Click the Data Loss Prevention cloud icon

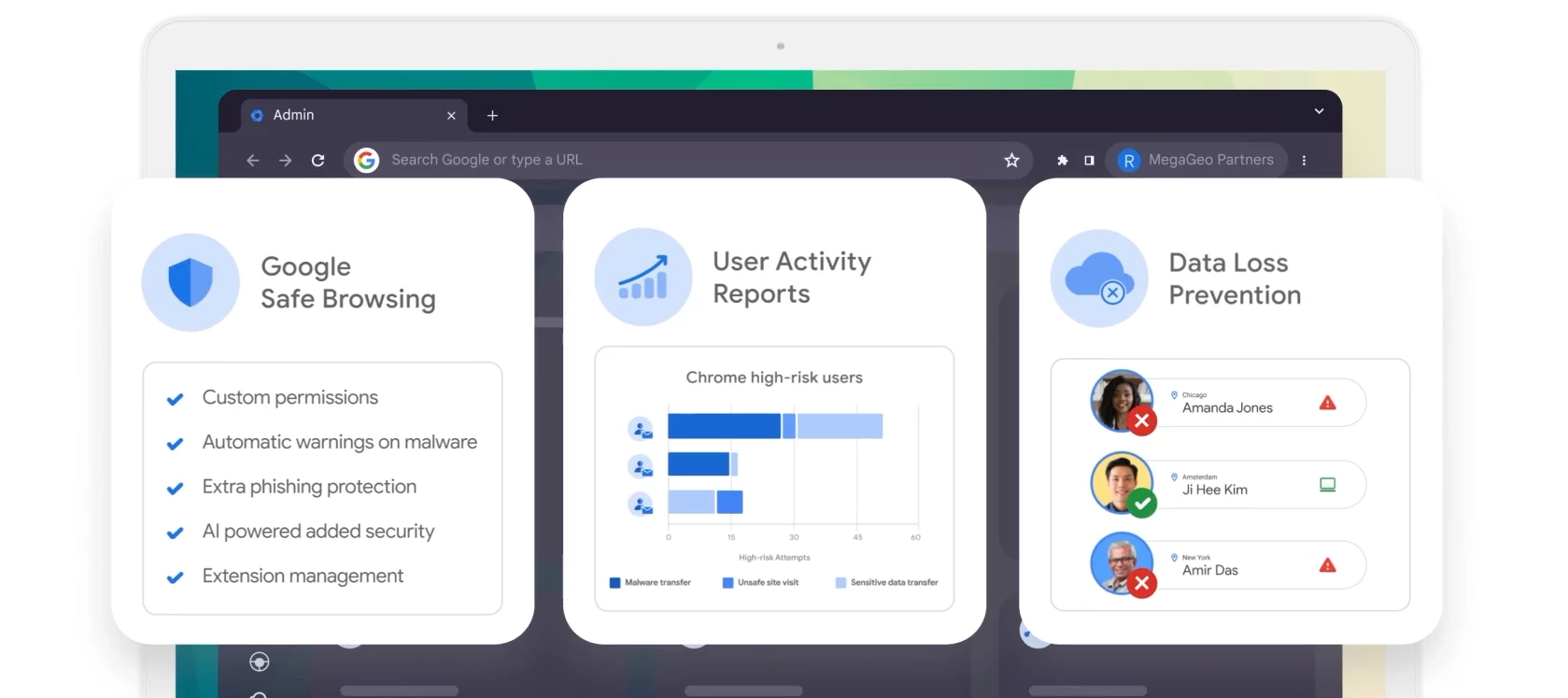coord(1099,278)
